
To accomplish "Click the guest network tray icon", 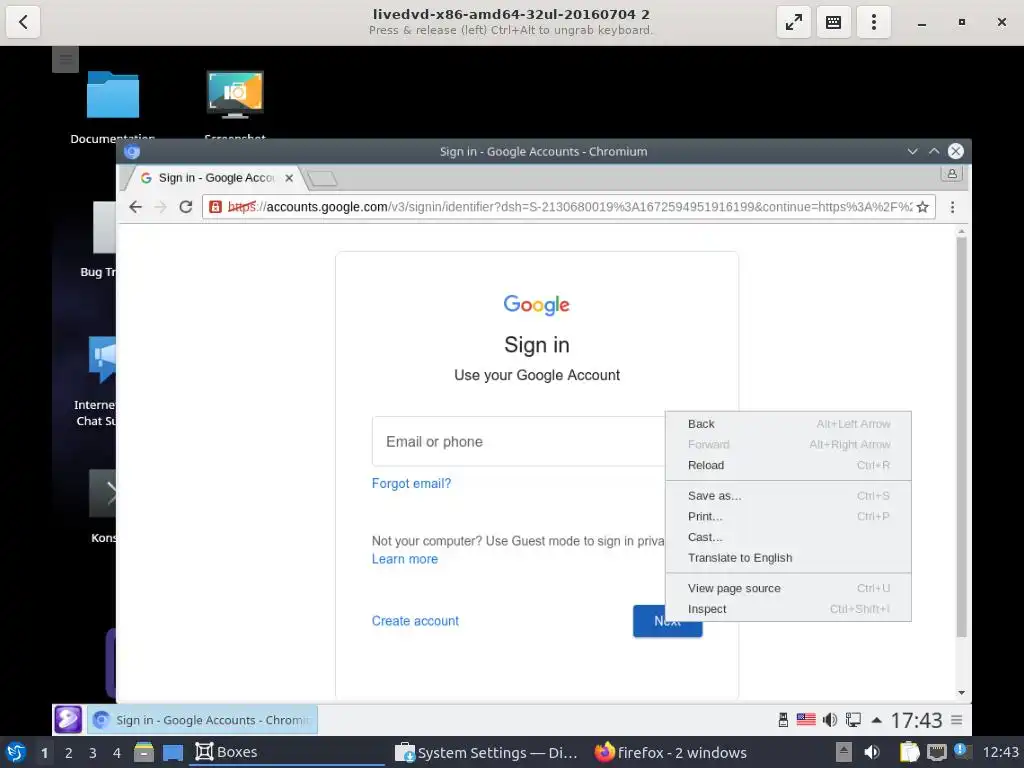I will click(853, 720).
